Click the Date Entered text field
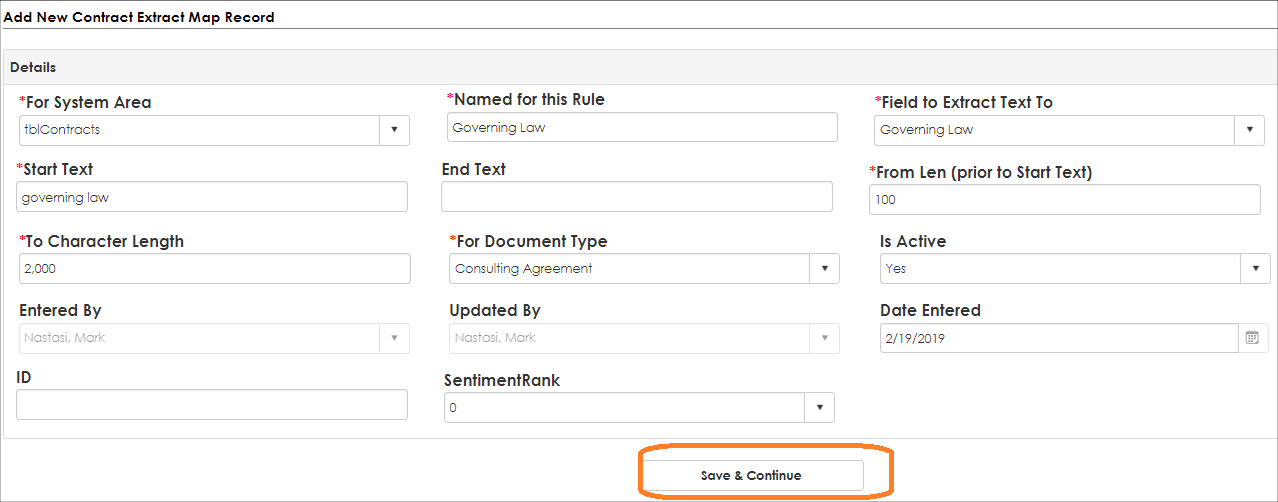Screen dimensions: 1278x502 click(x=1060, y=338)
